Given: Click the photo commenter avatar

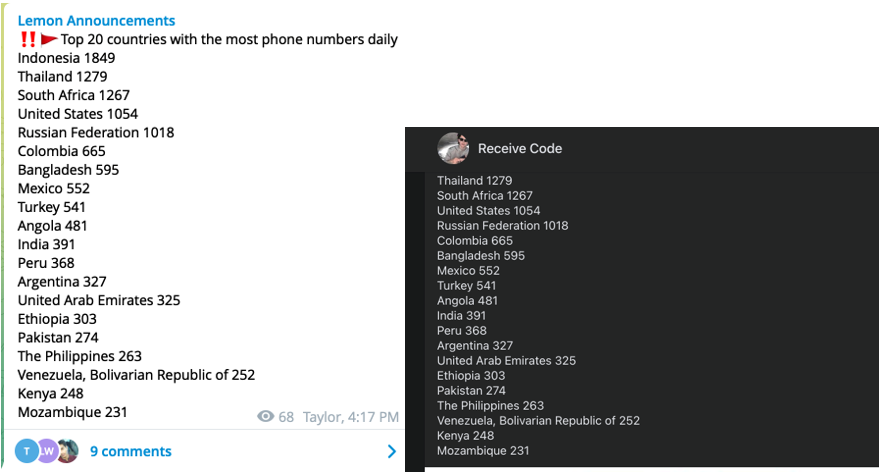Looking at the screenshot, I should pos(67,451).
